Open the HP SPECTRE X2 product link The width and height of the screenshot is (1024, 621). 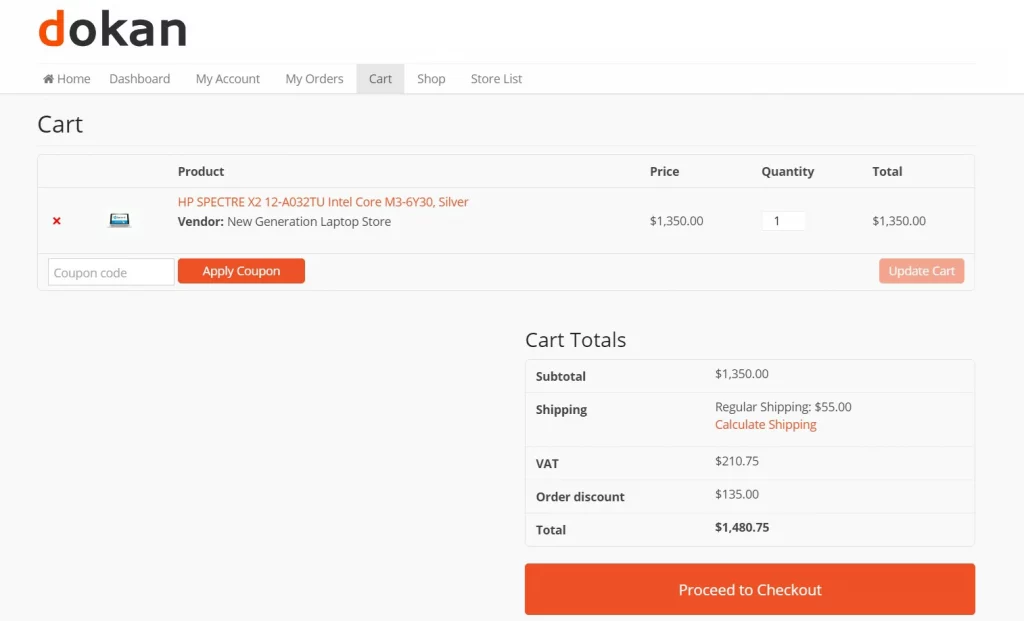pos(323,202)
